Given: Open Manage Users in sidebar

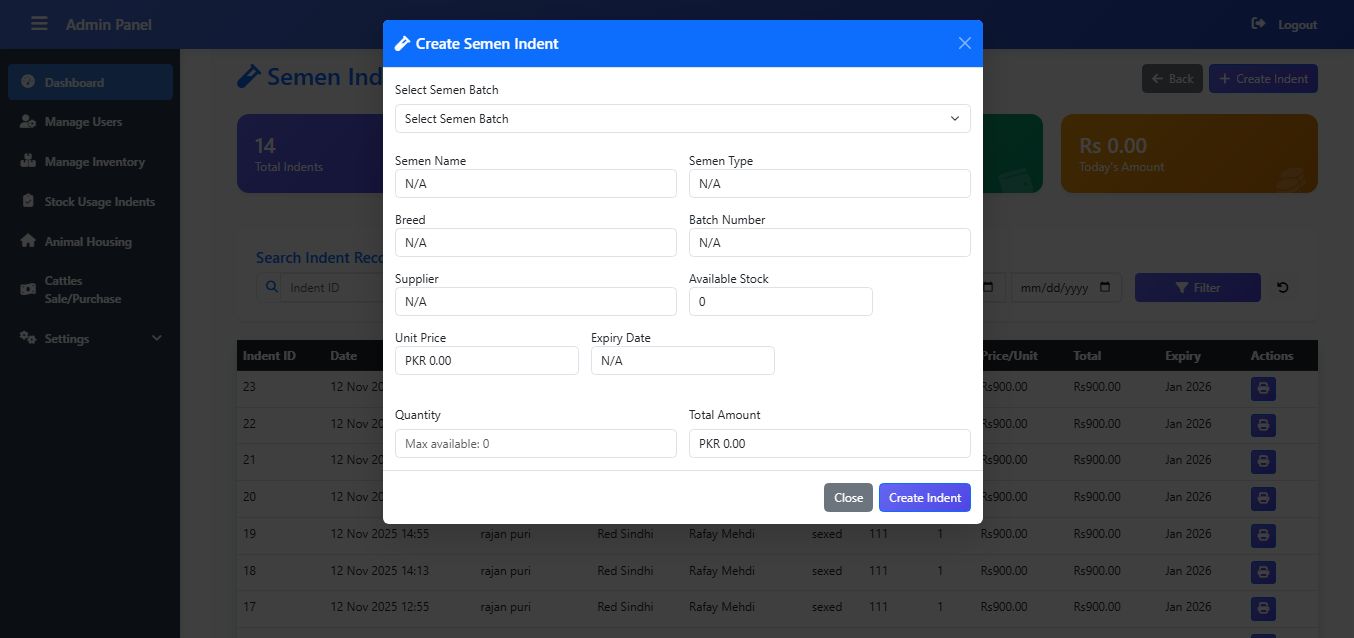Looking at the screenshot, I should point(83,122).
